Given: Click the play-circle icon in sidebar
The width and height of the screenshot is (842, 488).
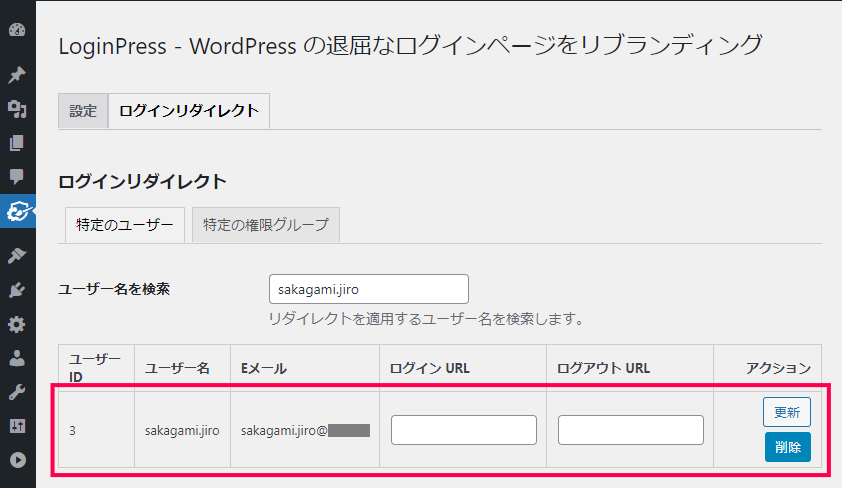Looking at the screenshot, I should click(17, 461).
